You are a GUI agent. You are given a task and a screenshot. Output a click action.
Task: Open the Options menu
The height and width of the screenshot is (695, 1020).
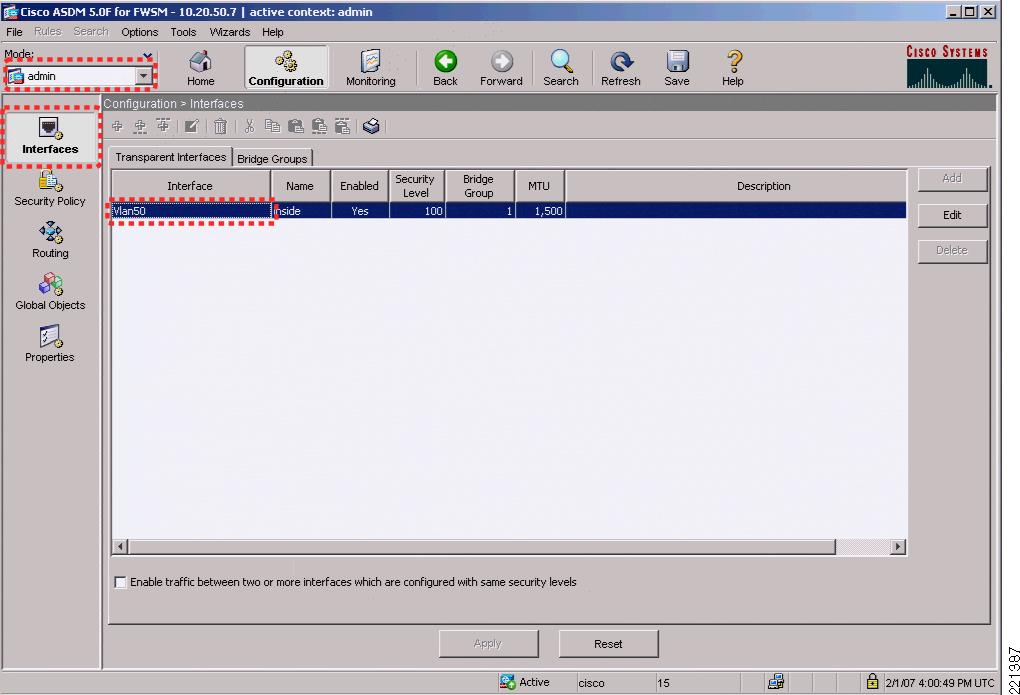pyautogui.click(x=139, y=32)
